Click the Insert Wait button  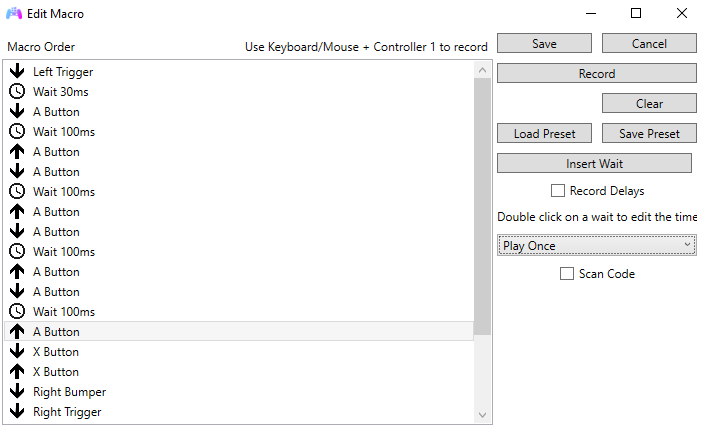pos(594,164)
